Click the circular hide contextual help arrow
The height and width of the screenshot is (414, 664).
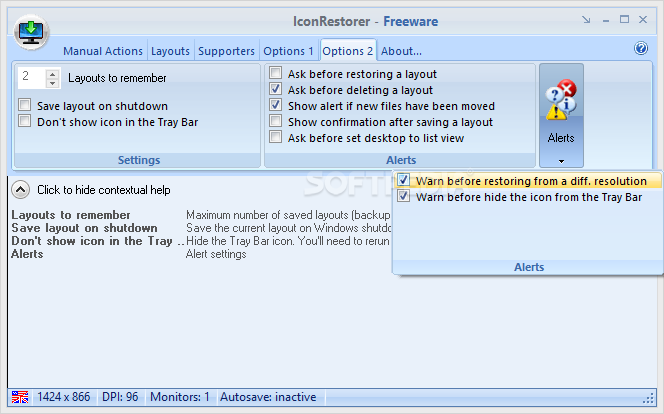point(20,190)
